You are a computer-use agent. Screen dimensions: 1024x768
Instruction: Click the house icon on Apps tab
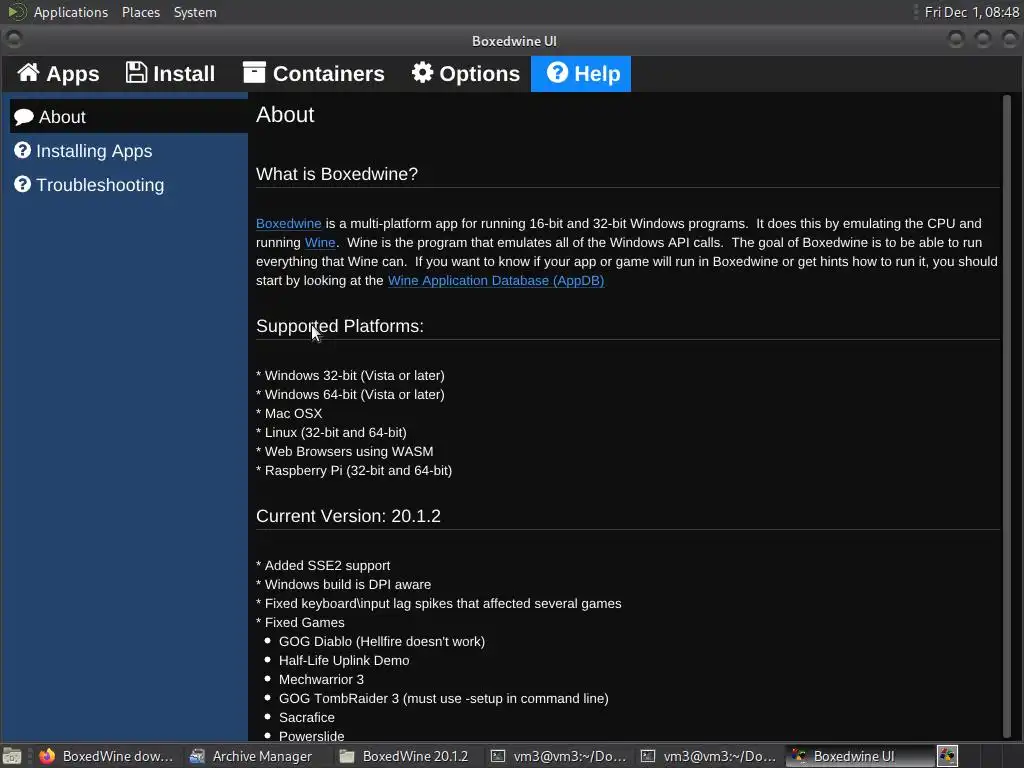pos(28,72)
